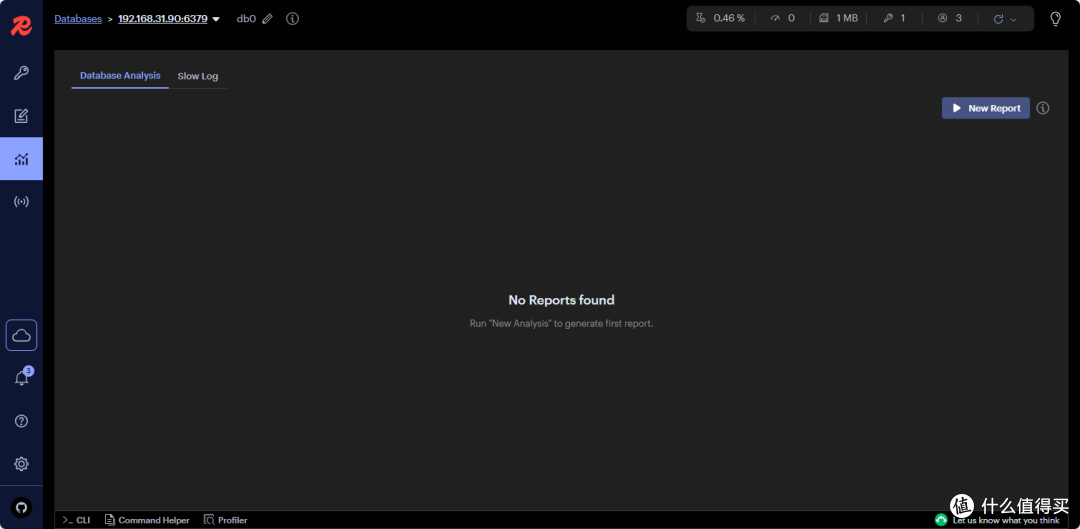Expand the CLI panel
The image size is (1080, 529).
(x=76, y=520)
